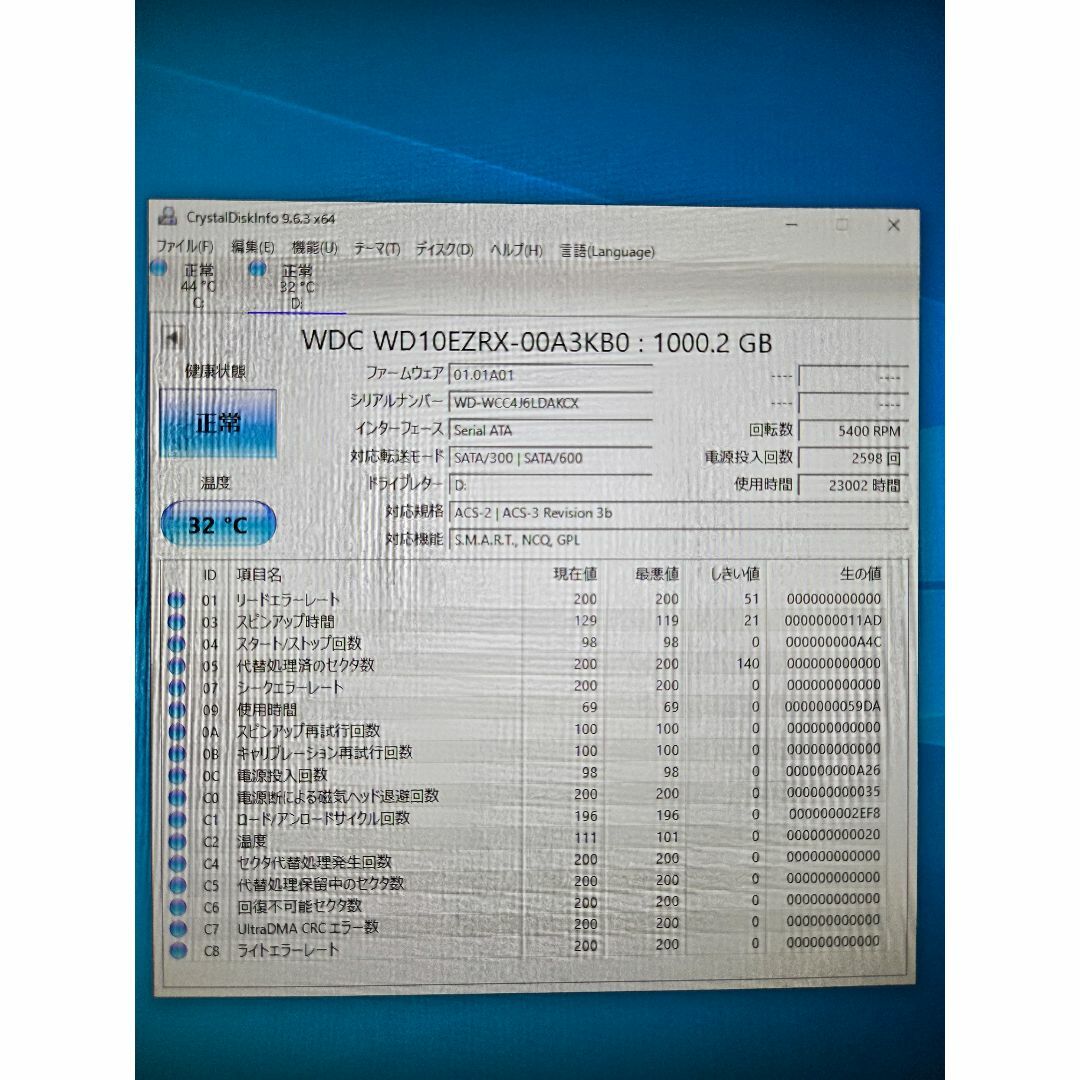Click the status orb for ID 0B row
The width and height of the screenshot is (1080, 1080).
[x=177, y=754]
